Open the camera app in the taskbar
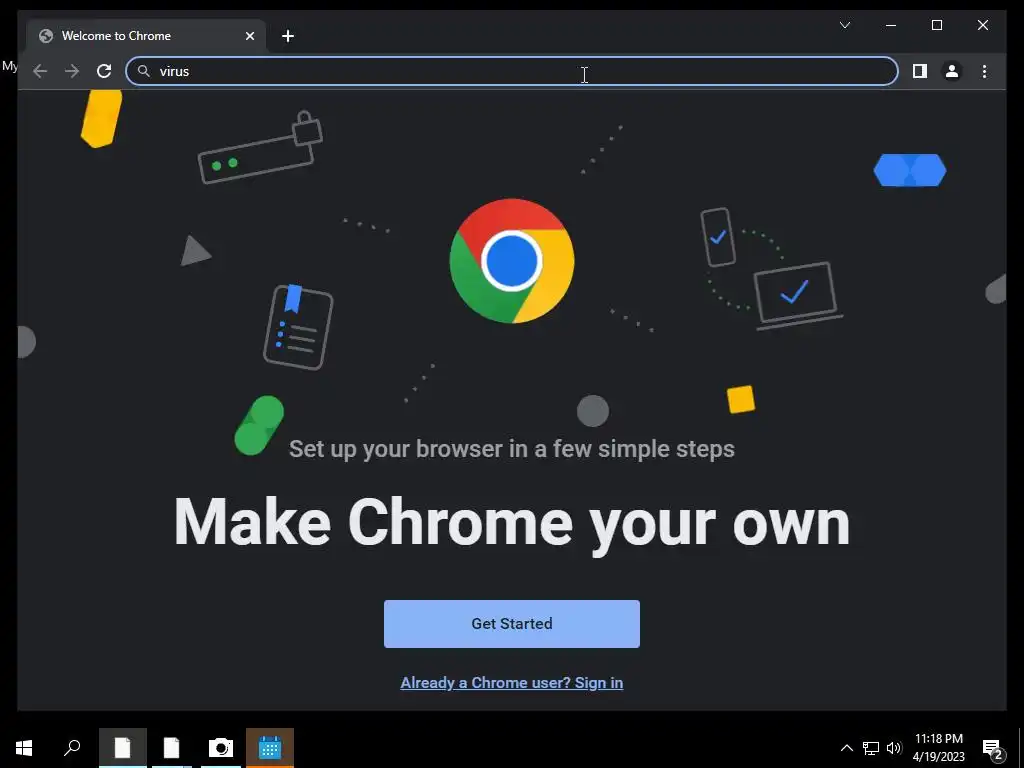 (221, 748)
